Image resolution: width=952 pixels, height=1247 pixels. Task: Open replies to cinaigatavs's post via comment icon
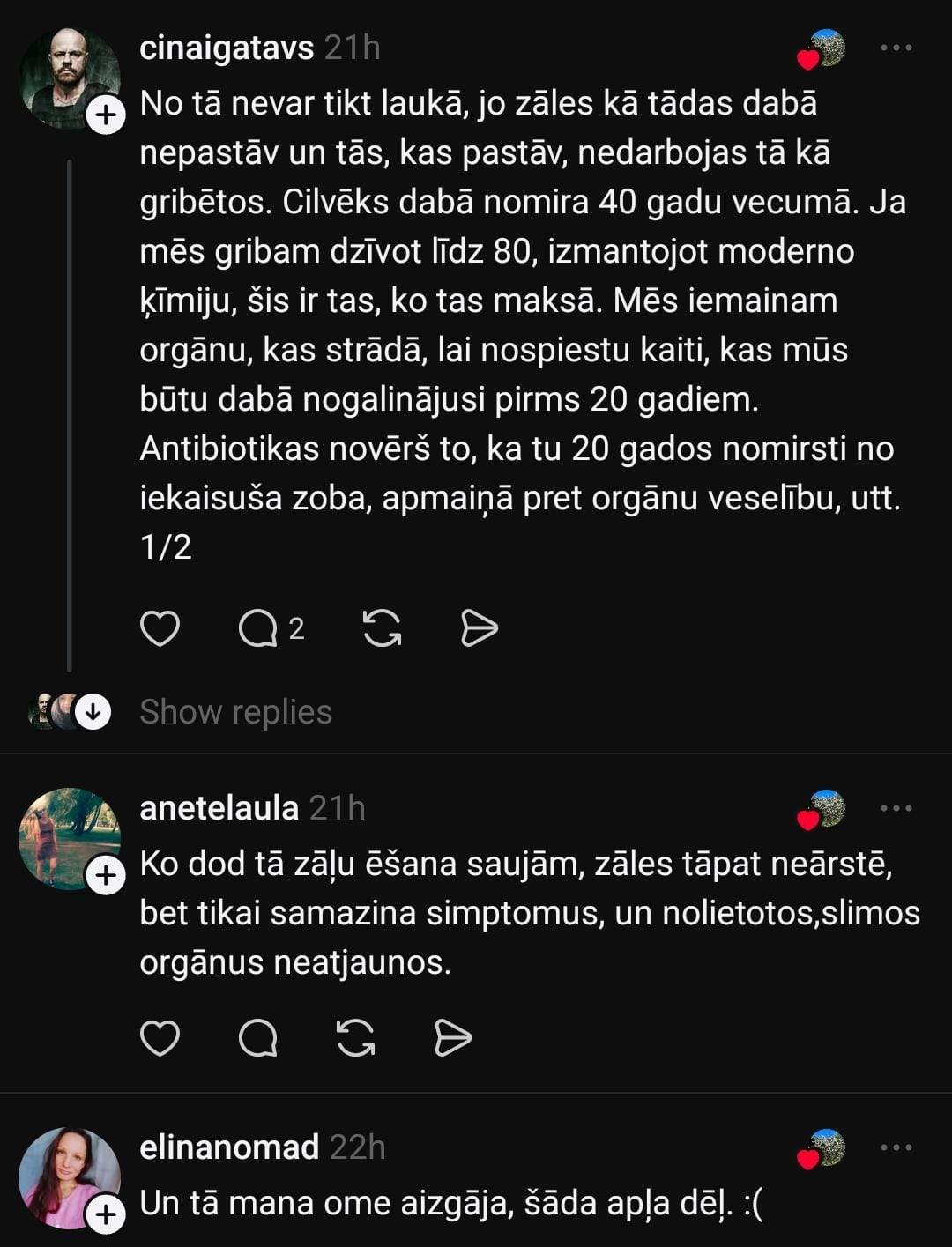(258, 628)
